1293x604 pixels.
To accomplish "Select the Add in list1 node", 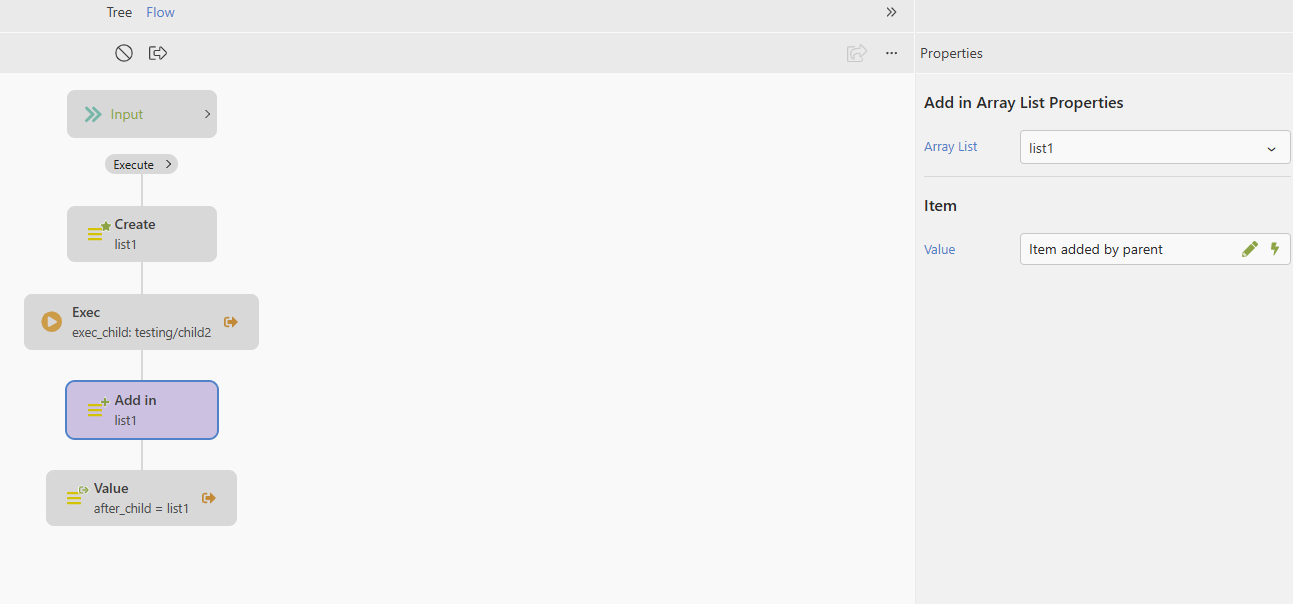I will pyautogui.click(x=142, y=410).
